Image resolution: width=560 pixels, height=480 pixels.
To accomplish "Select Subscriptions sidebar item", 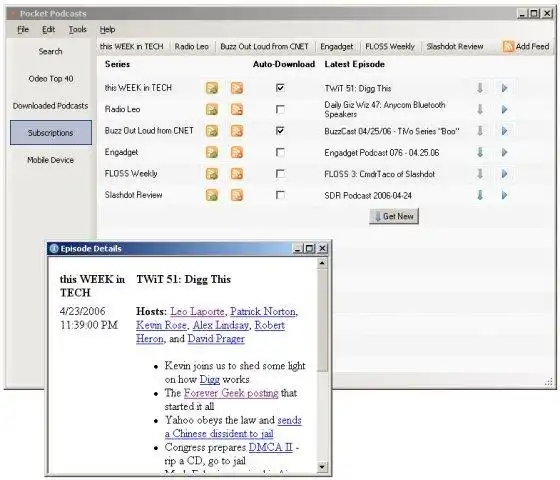I will [x=51, y=132].
